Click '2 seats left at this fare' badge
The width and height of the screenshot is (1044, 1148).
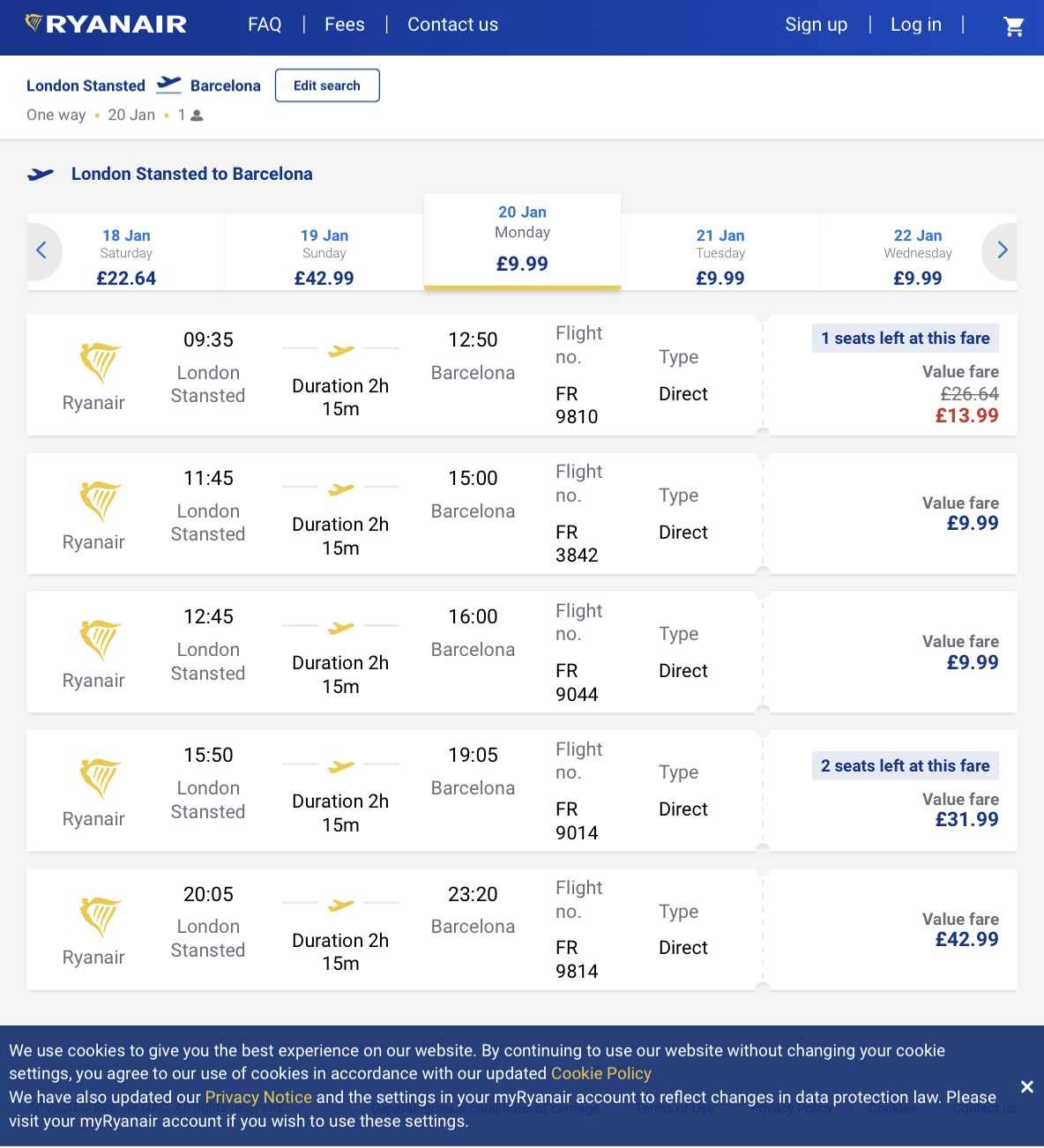[x=906, y=766]
